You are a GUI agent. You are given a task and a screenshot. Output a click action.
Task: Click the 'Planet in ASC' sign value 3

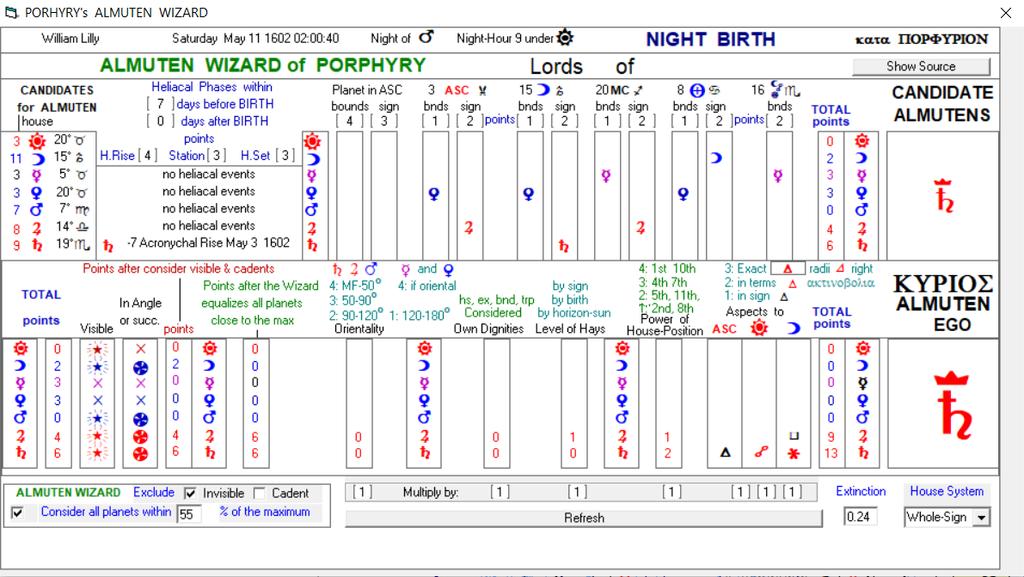(384, 121)
